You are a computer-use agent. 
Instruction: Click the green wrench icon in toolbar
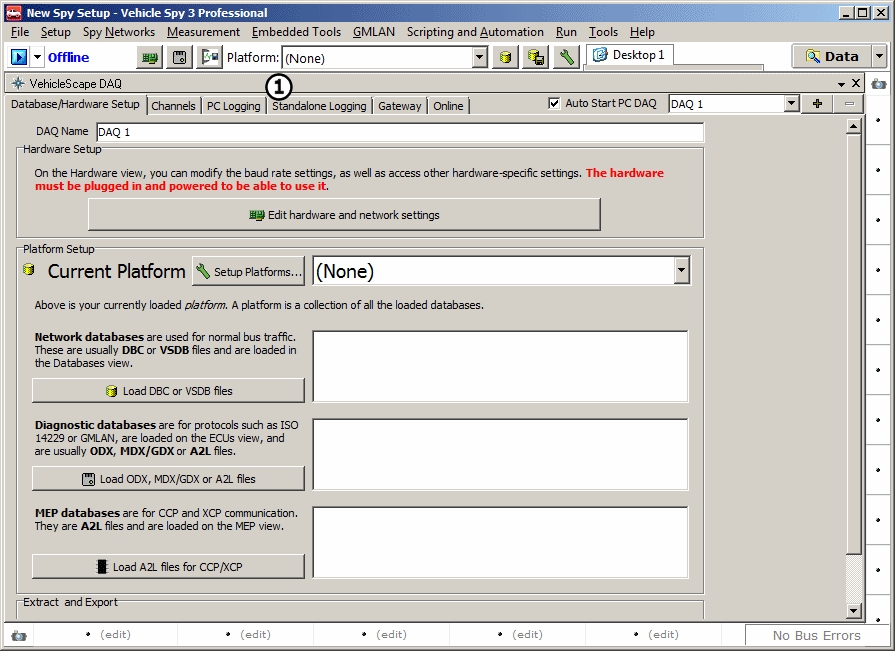[566, 57]
